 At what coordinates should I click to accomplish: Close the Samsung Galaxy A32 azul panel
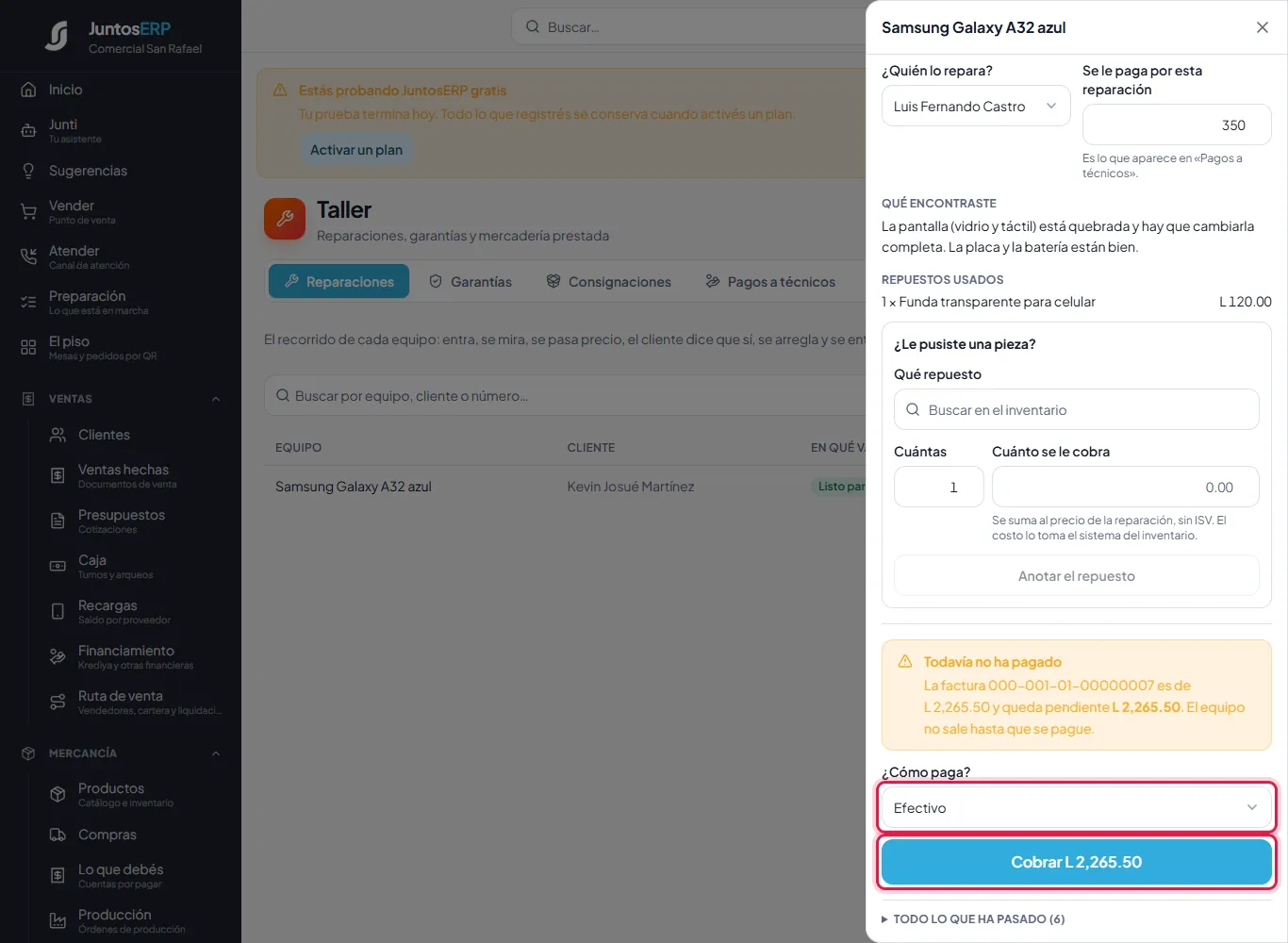1263,27
